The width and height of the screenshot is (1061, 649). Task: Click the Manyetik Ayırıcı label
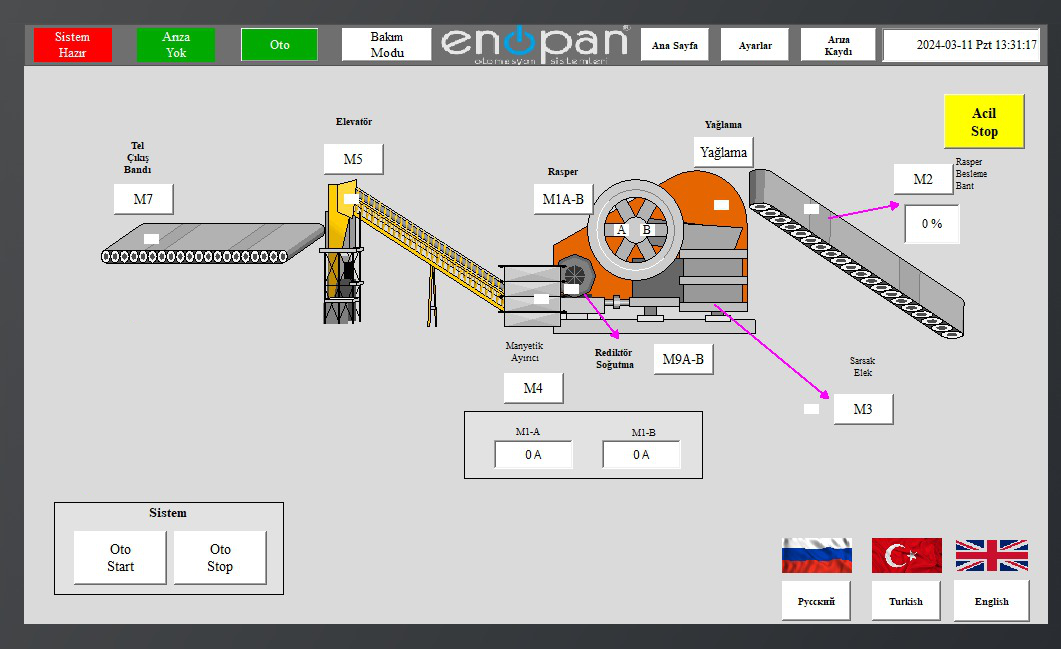click(x=524, y=352)
